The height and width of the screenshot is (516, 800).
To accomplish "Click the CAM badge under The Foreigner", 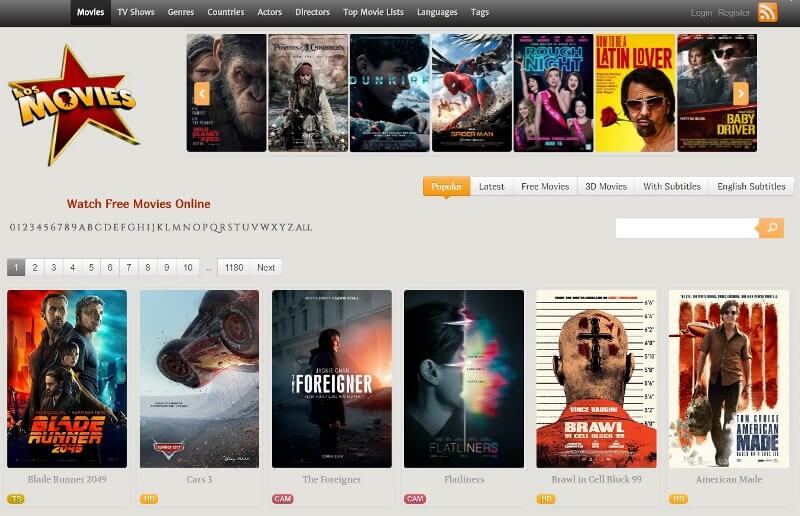I will click(282, 498).
